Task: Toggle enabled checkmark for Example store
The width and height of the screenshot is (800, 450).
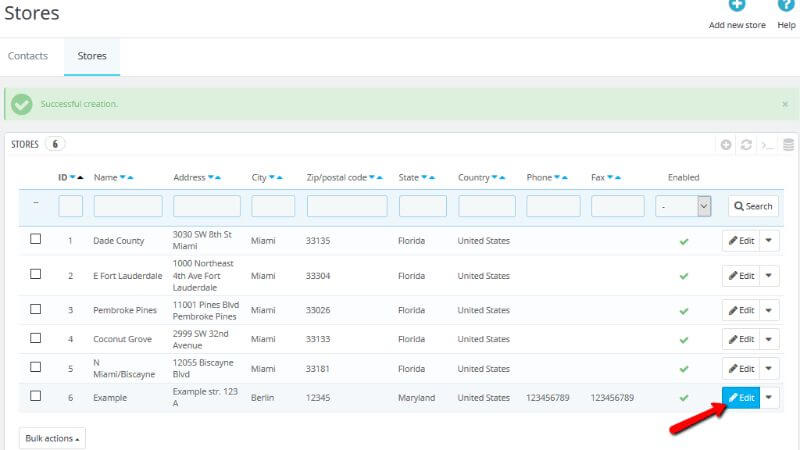Action: [x=684, y=398]
